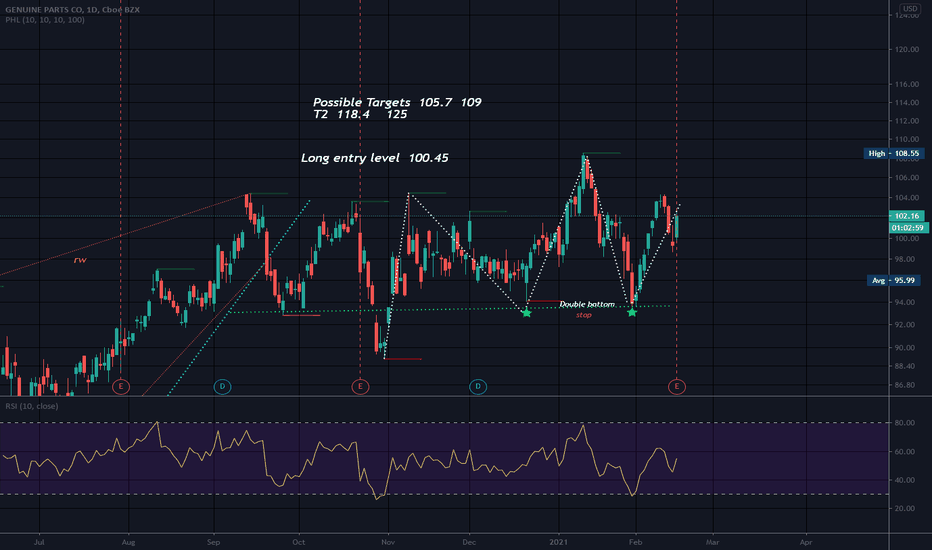Click the RSI 40.00 scale label

(x=905, y=480)
